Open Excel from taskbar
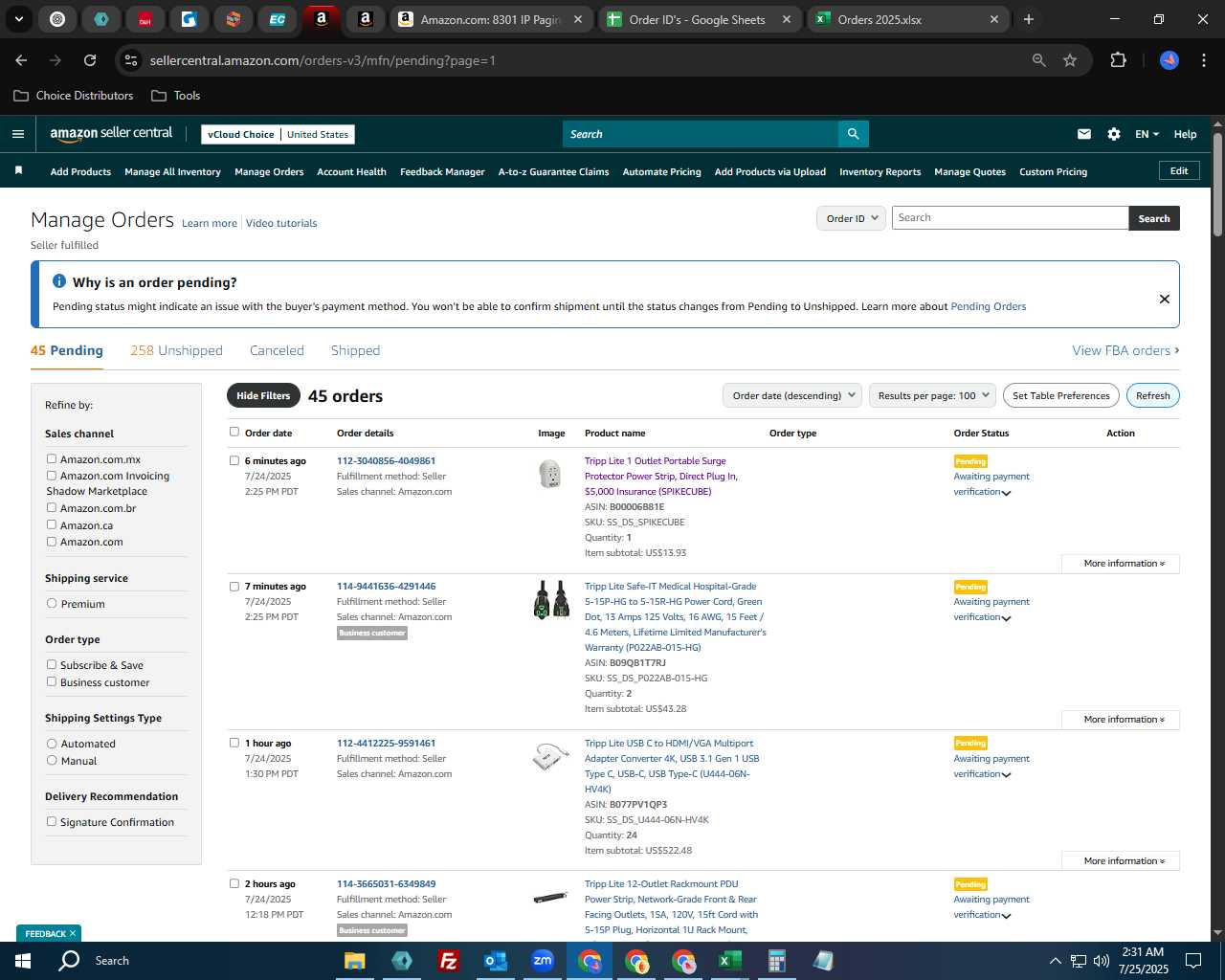The width and height of the screenshot is (1225, 980). 729,960
